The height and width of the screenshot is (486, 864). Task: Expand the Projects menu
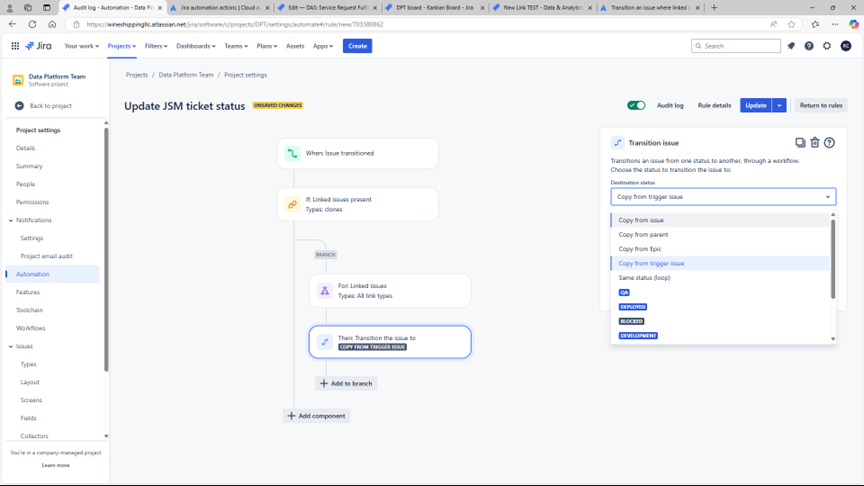122,46
